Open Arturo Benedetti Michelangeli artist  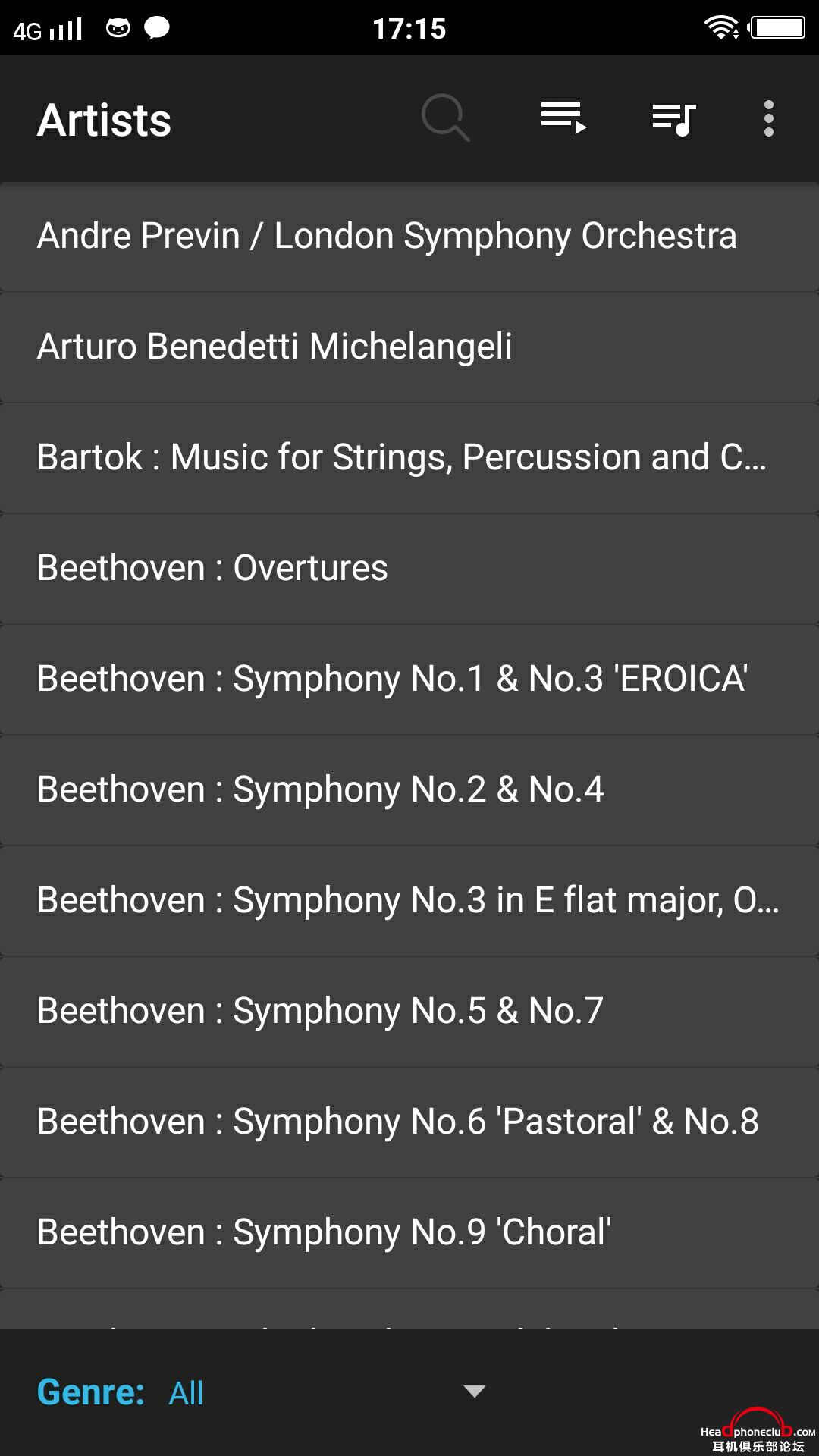409,347
